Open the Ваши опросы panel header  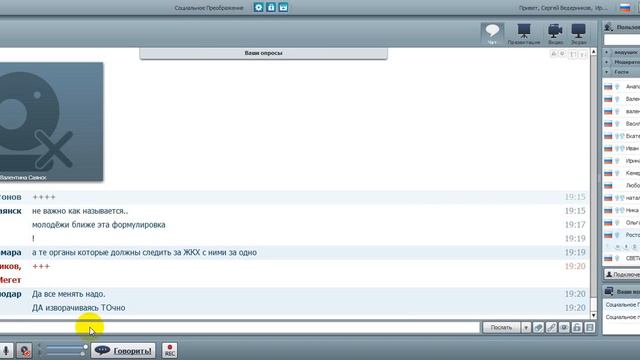(x=263, y=53)
